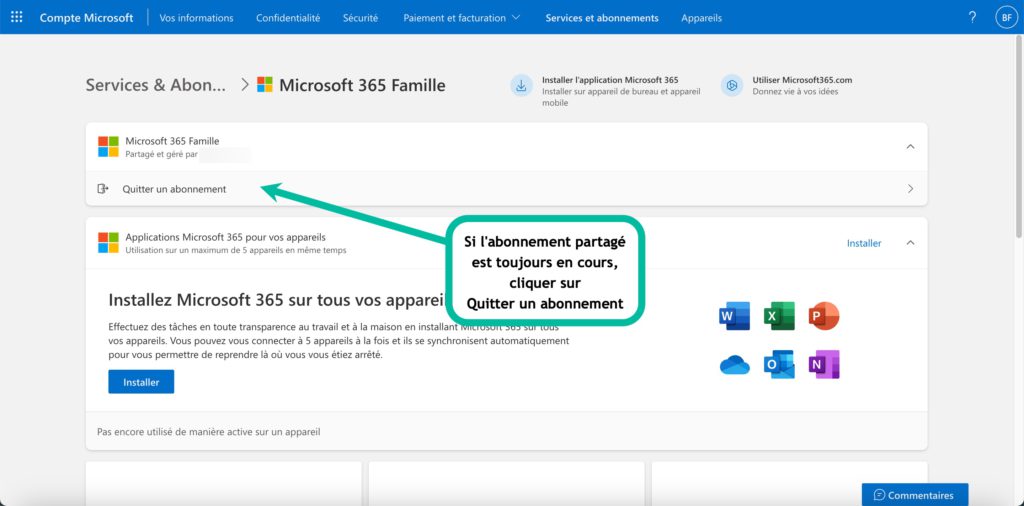
Task: Select the Appareils menu item
Action: point(701,18)
